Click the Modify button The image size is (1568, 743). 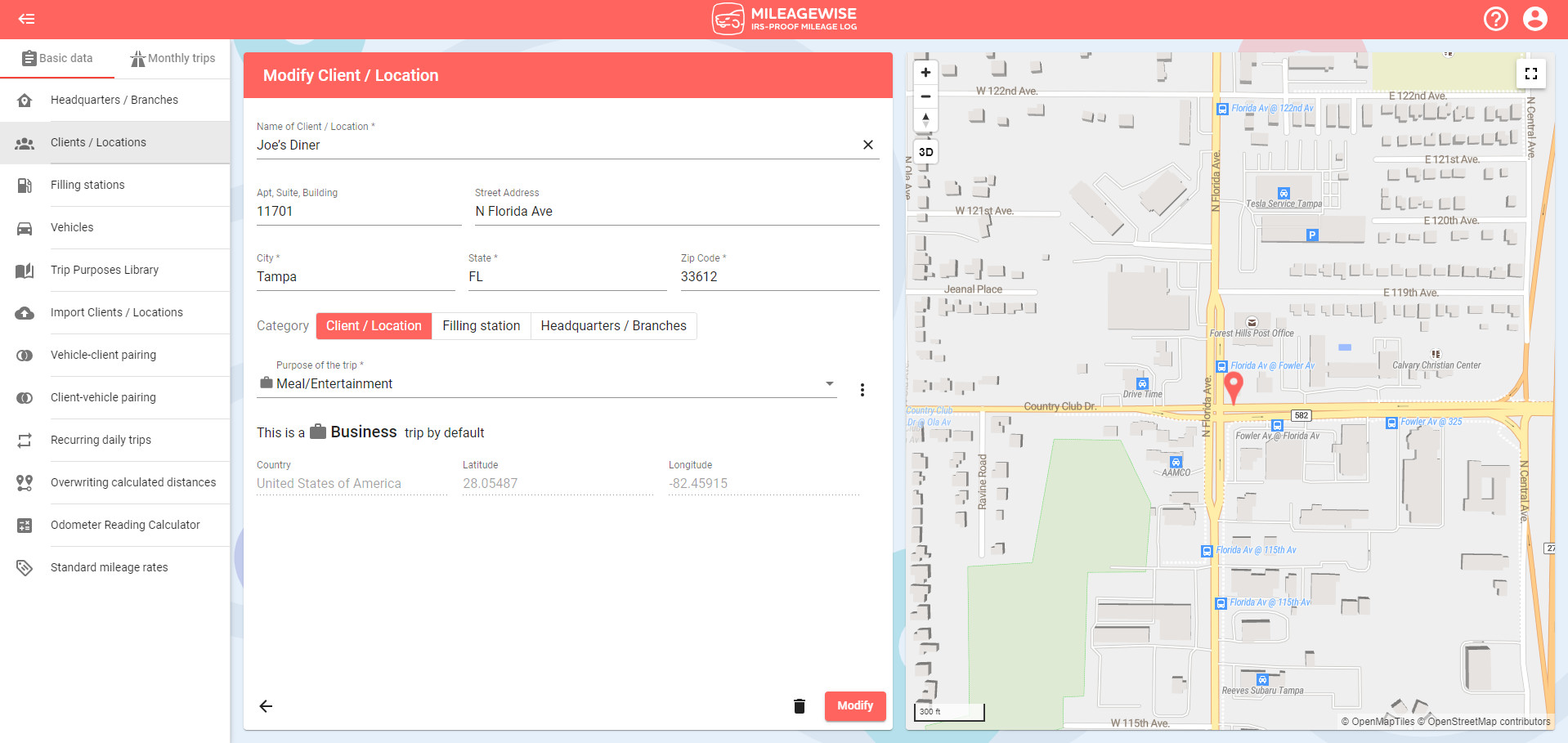[x=855, y=705]
